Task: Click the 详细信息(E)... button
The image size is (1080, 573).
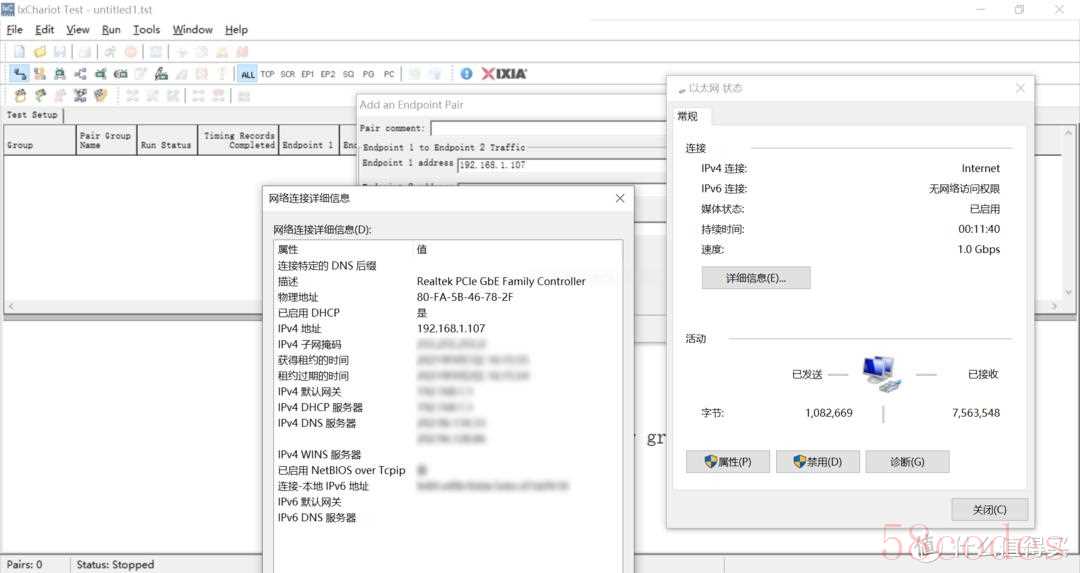Action: [x=755, y=278]
